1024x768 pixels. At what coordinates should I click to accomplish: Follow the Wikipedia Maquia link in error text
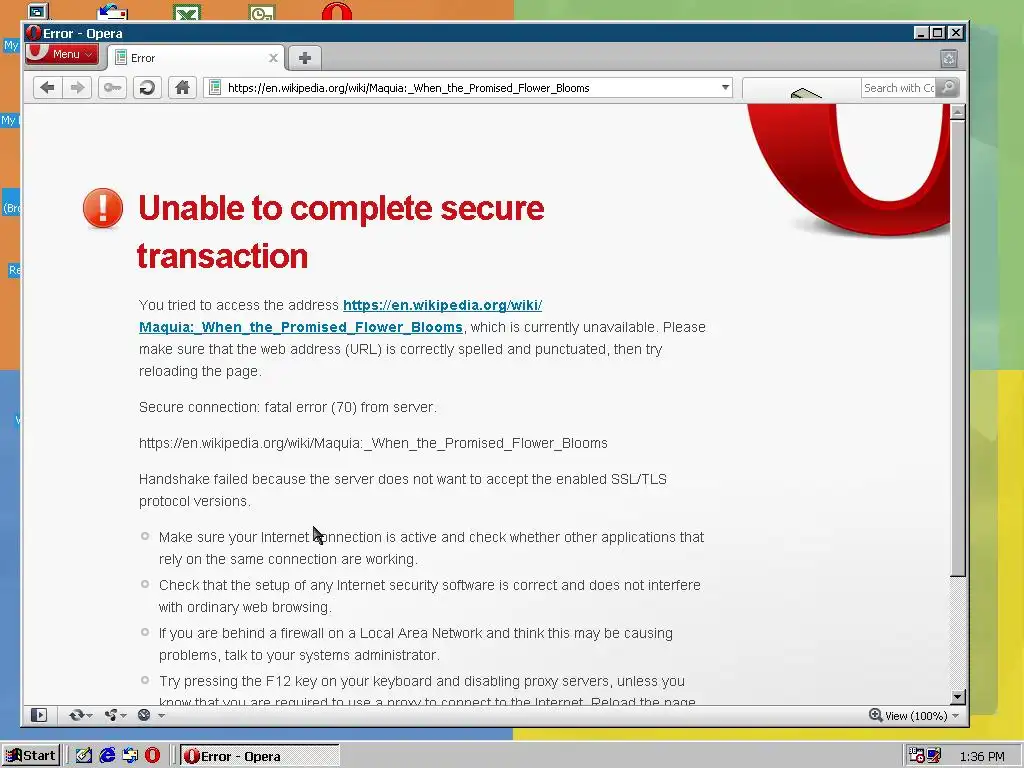click(x=340, y=316)
